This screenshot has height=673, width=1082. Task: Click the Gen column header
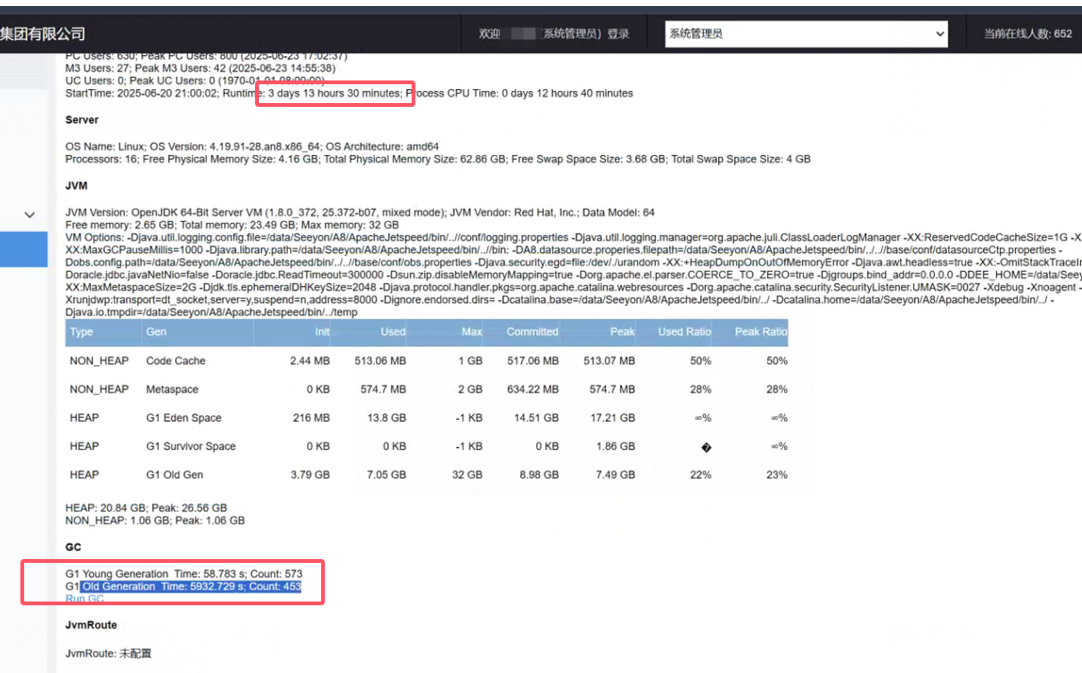(156, 332)
